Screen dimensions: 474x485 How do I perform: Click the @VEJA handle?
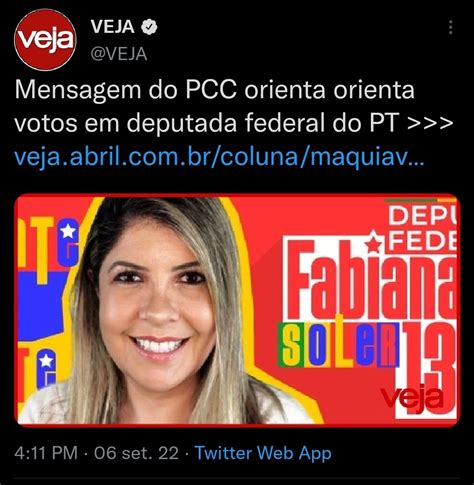click(119, 54)
